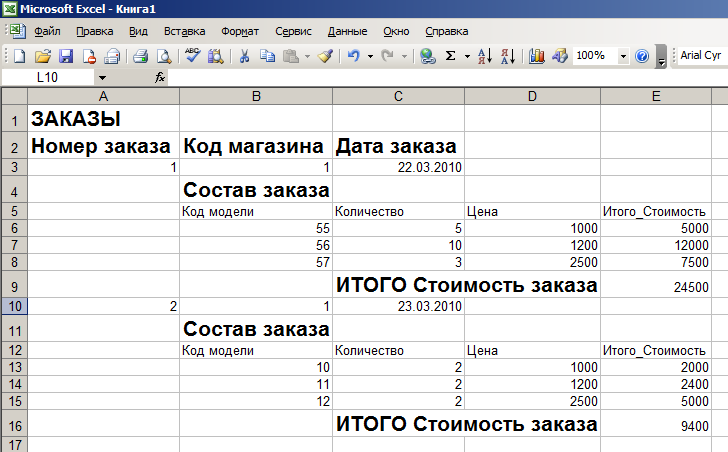Insert hyperlink with globe icon
This screenshot has height=452, width=728.
click(428, 56)
